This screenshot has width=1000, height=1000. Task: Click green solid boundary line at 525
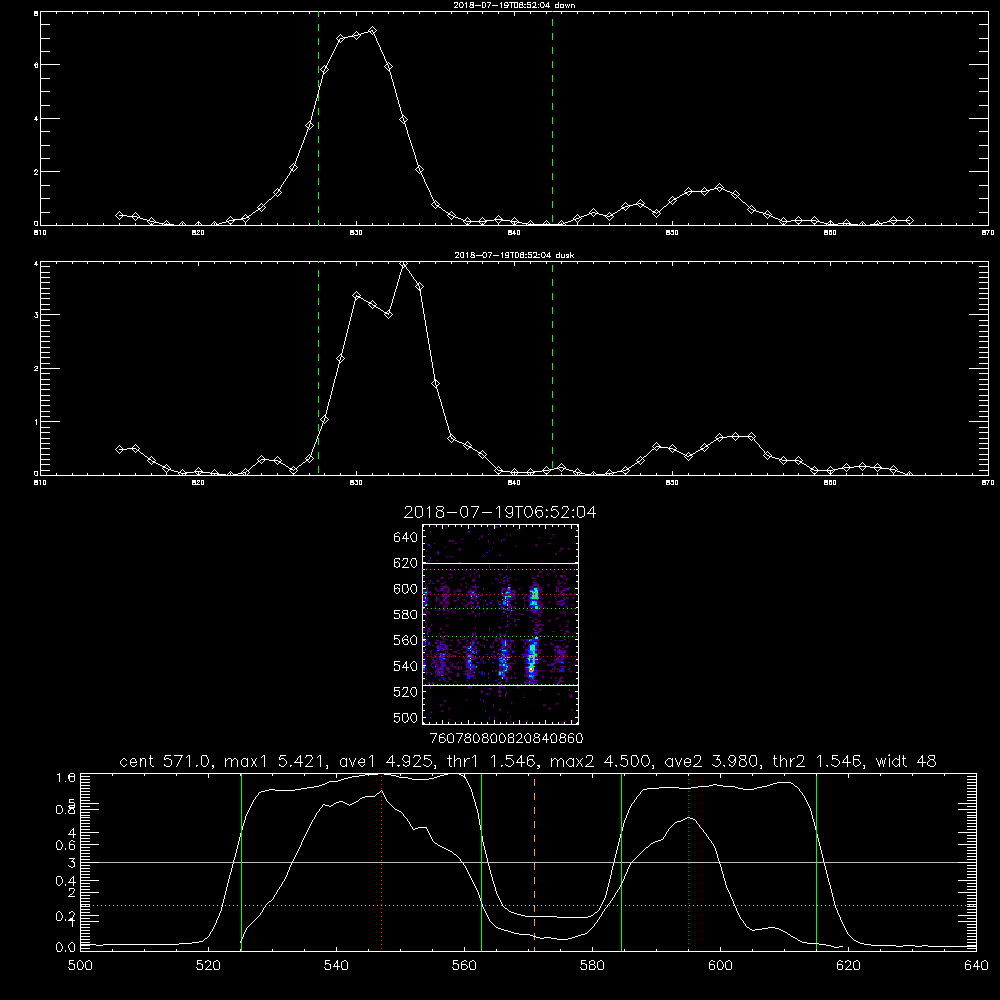click(x=241, y=862)
